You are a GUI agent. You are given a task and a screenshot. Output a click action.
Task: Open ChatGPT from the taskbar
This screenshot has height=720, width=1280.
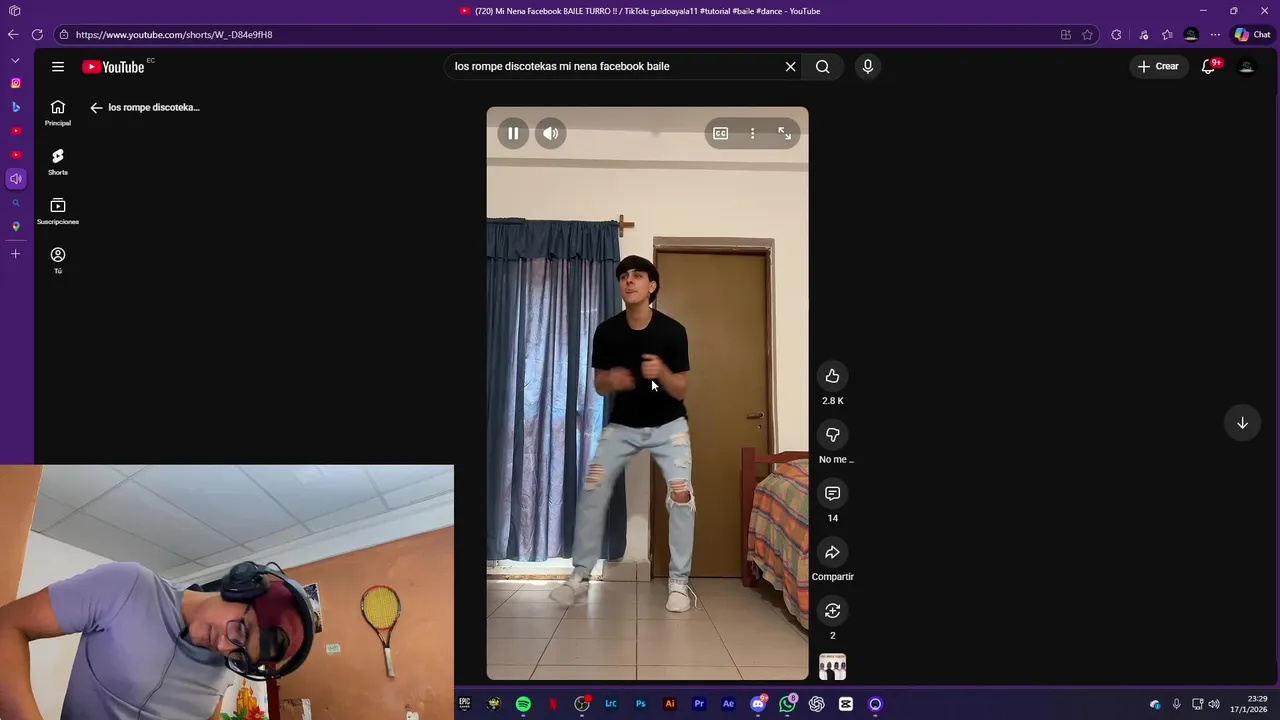point(816,704)
